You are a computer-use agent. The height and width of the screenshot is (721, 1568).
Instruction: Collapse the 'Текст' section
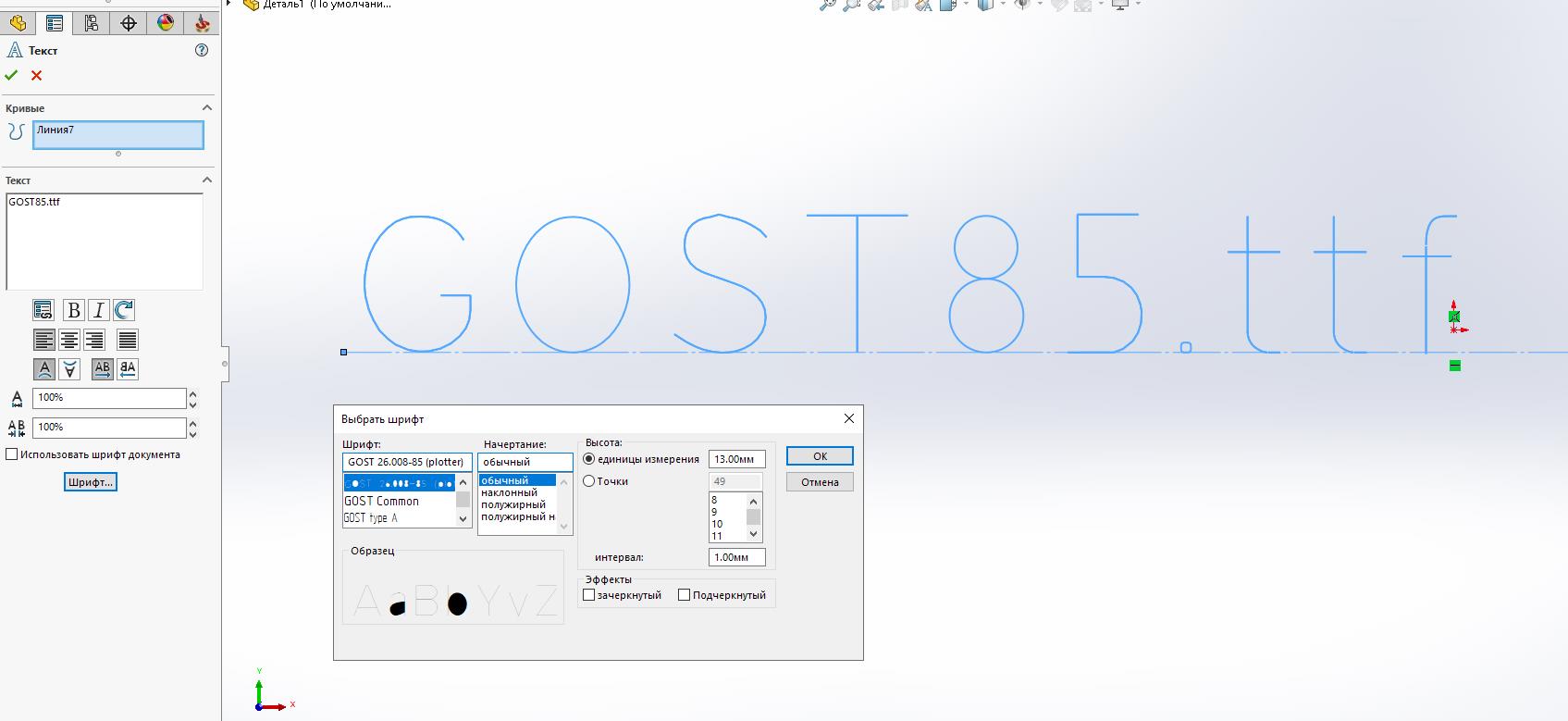click(x=207, y=180)
